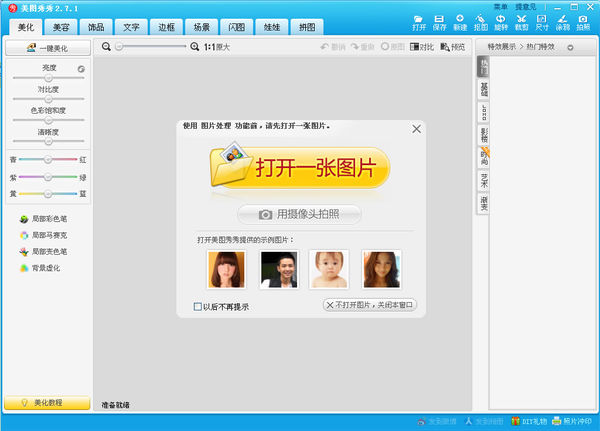This screenshot has width=600, height=431.
Task: Click the 打开一张图片 big button
Action: coord(300,168)
